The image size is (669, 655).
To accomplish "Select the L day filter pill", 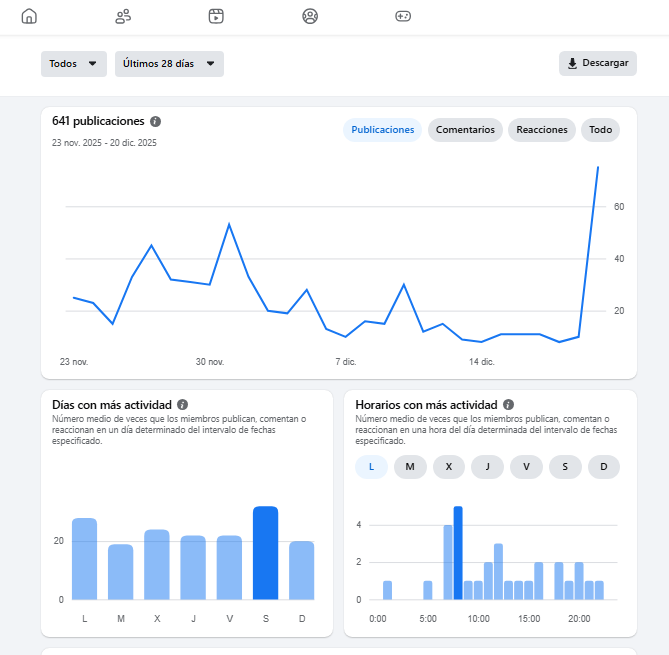I will pos(371,467).
